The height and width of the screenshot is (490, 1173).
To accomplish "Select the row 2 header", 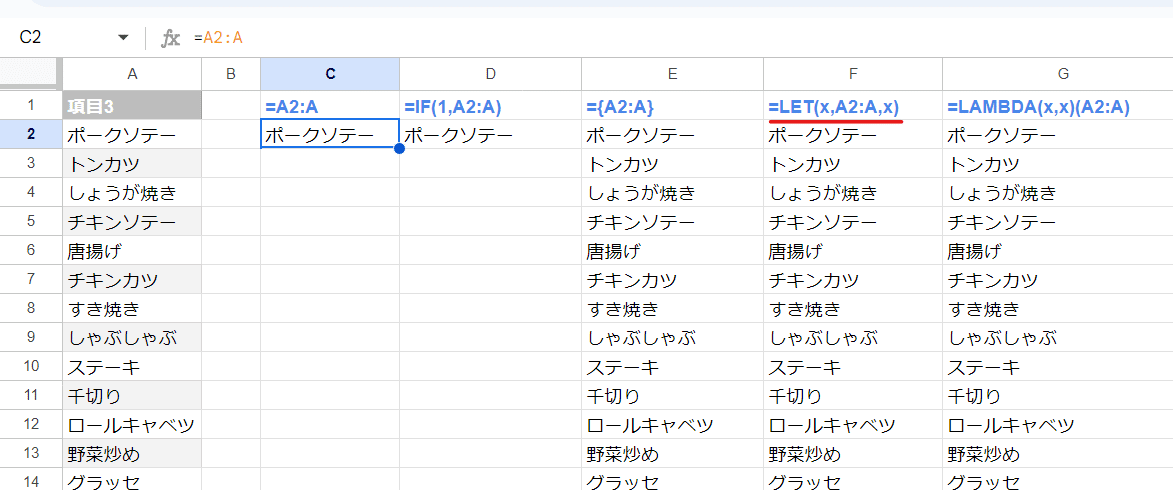I will (31, 135).
